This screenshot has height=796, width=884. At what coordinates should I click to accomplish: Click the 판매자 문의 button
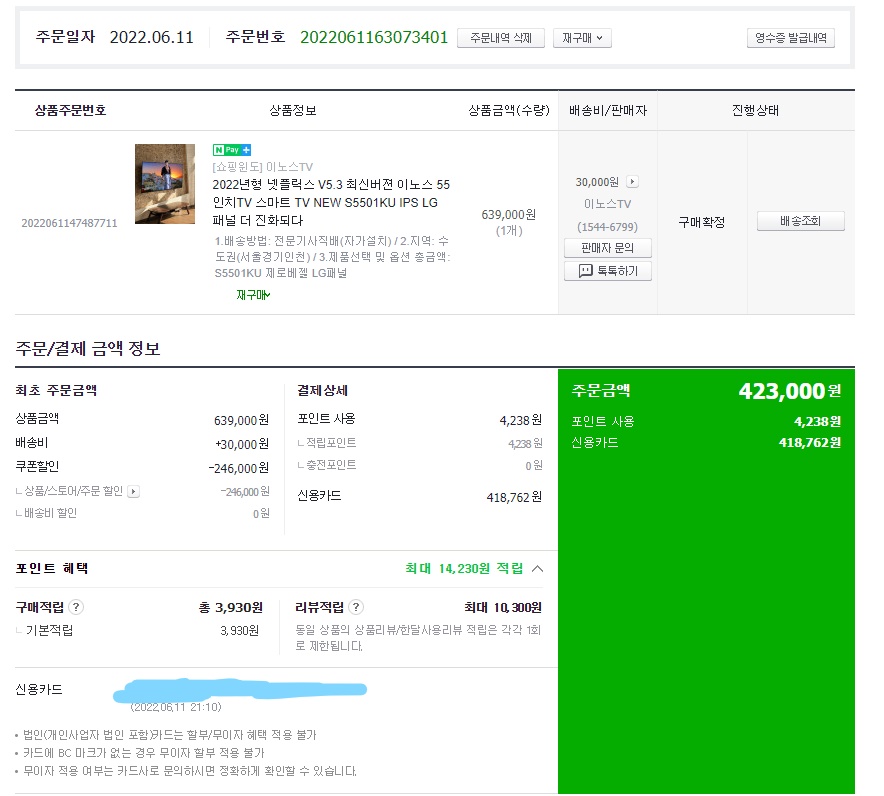[x=608, y=248]
